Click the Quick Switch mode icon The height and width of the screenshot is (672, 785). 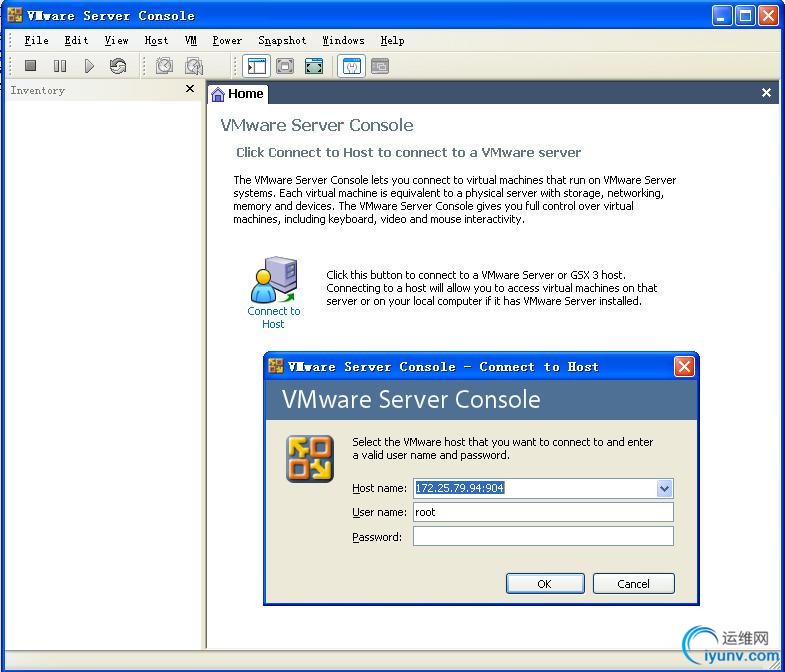tap(285, 66)
